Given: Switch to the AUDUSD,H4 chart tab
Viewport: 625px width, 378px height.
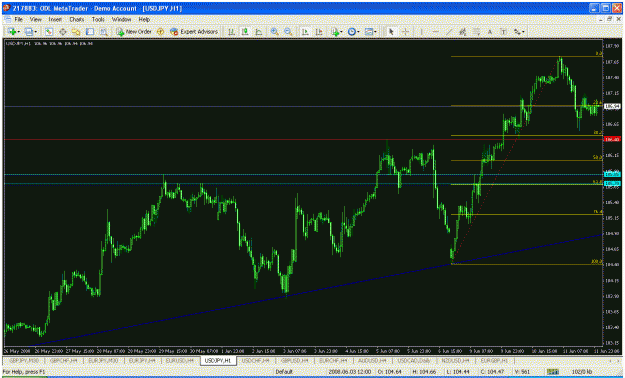Looking at the screenshot, I should click(372, 360).
